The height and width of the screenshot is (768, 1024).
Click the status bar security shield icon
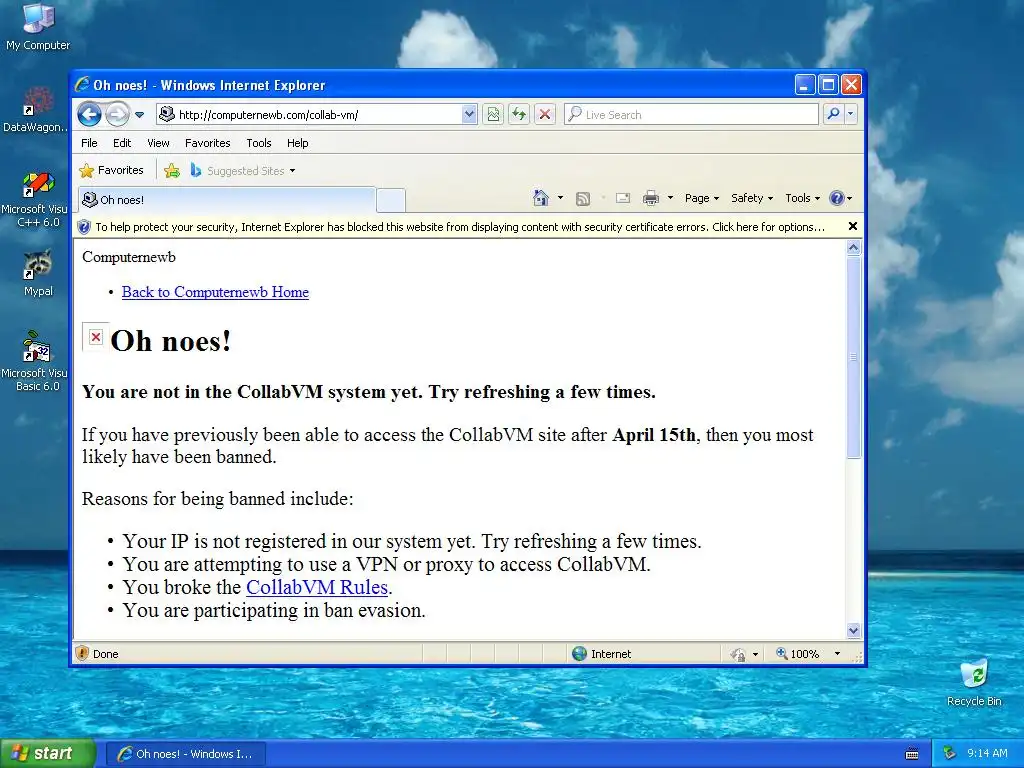point(82,653)
